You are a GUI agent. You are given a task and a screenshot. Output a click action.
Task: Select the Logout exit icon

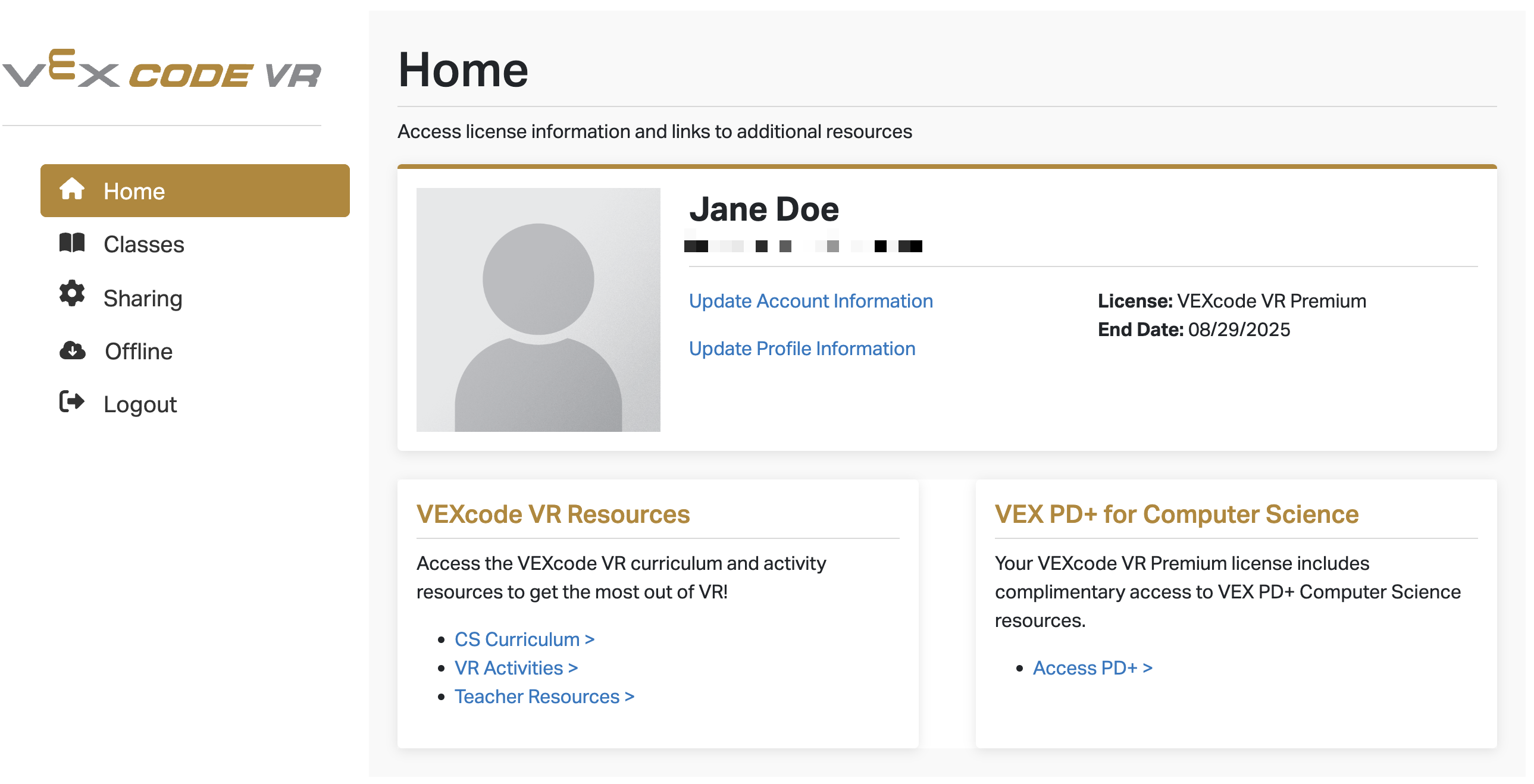pos(72,403)
